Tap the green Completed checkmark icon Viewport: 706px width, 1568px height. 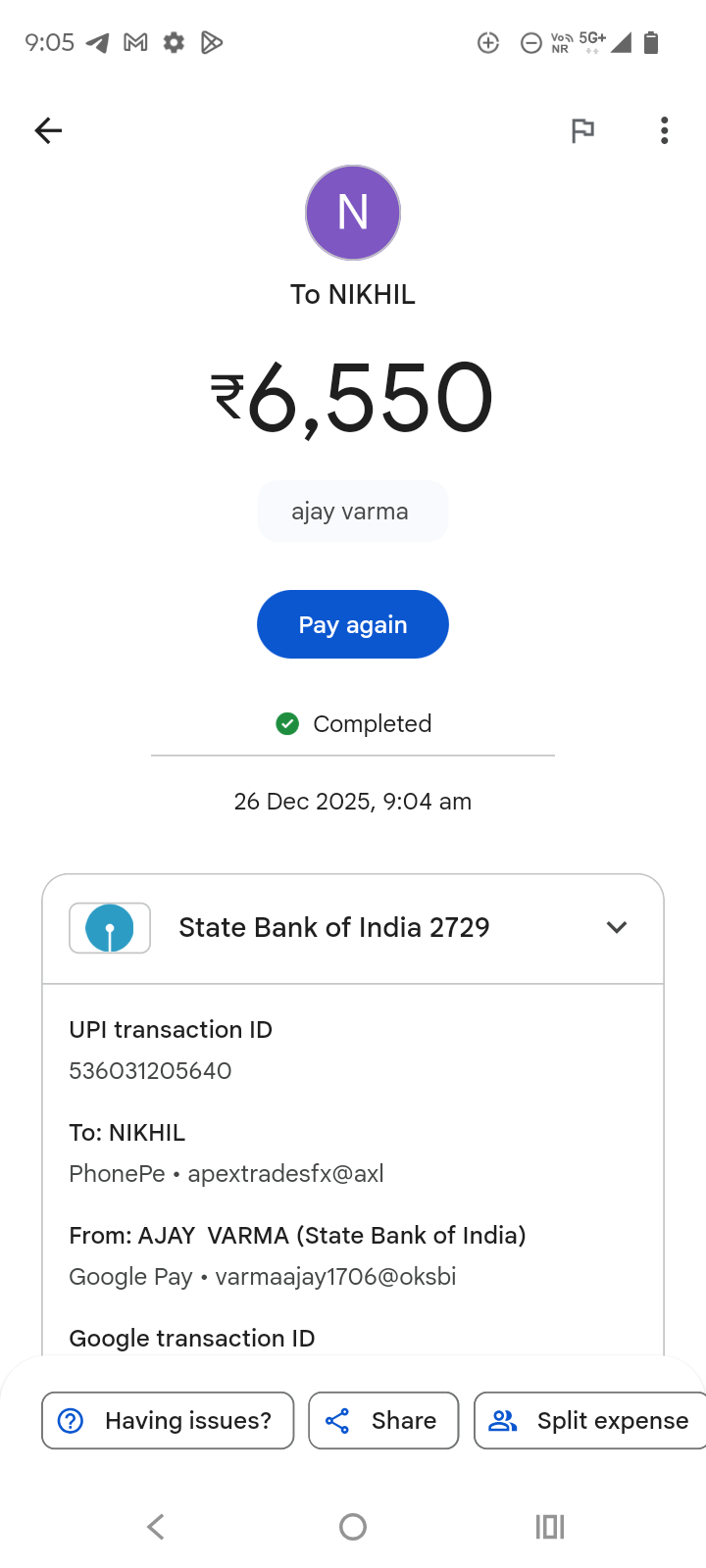pos(287,724)
